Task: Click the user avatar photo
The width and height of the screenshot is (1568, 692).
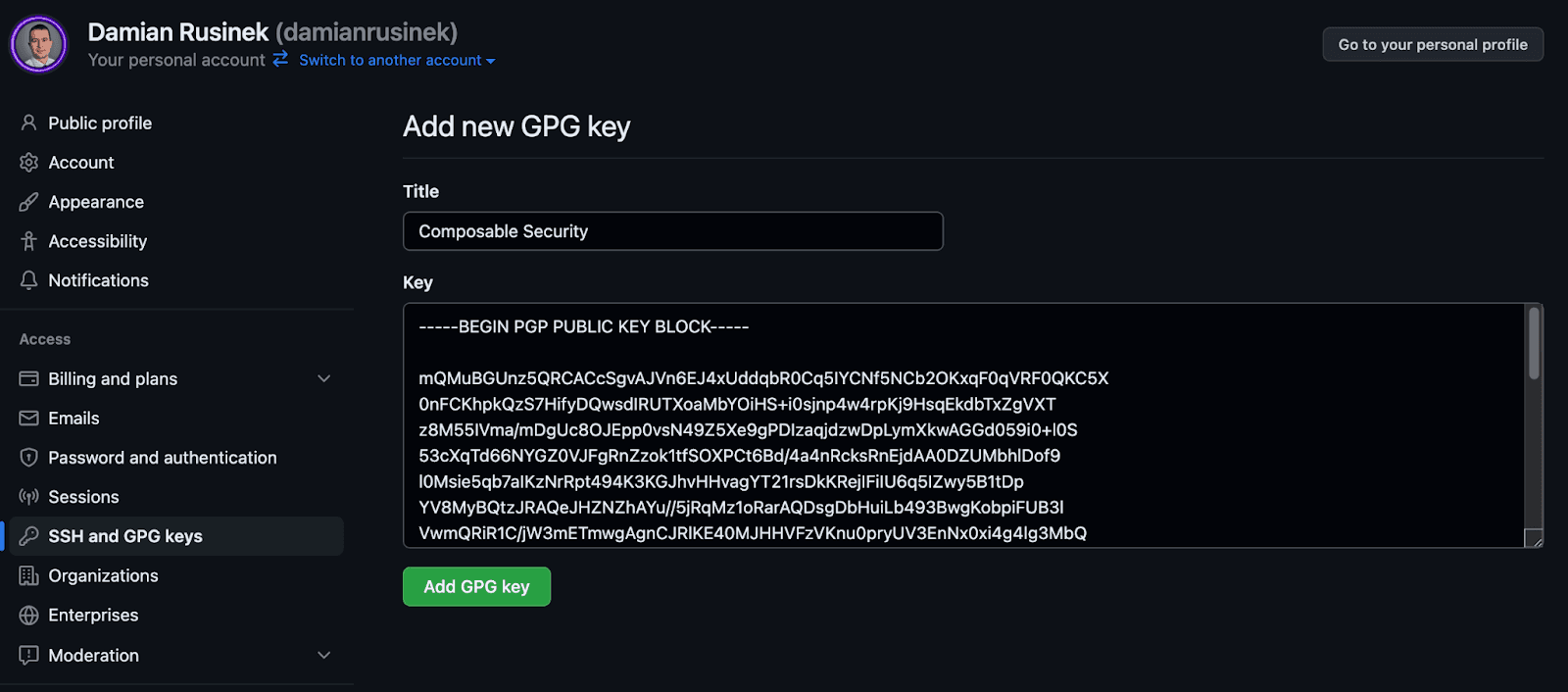Action: click(39, 44)
